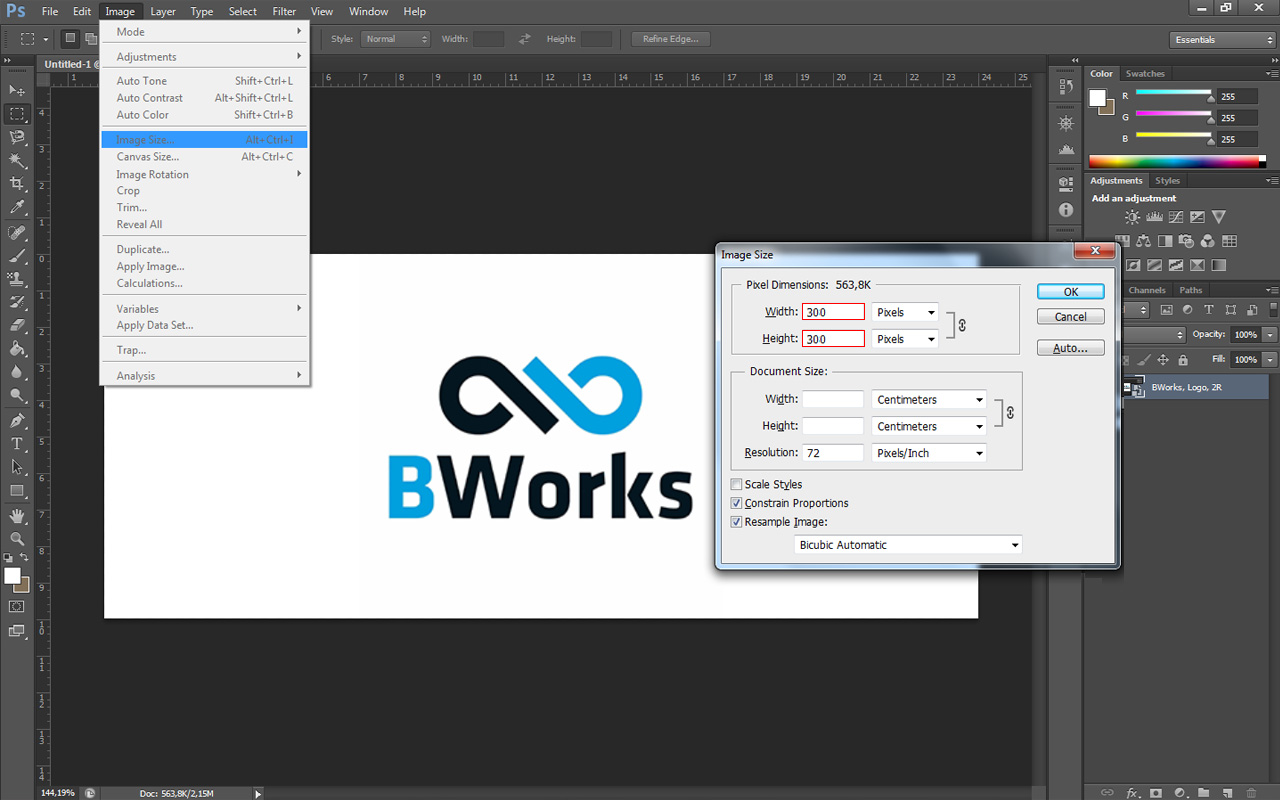Image resolution: width=1280 pixels, height=800 pixels.
Task: Enable the Scale Styles checkbox
Action: coord(737,485)
